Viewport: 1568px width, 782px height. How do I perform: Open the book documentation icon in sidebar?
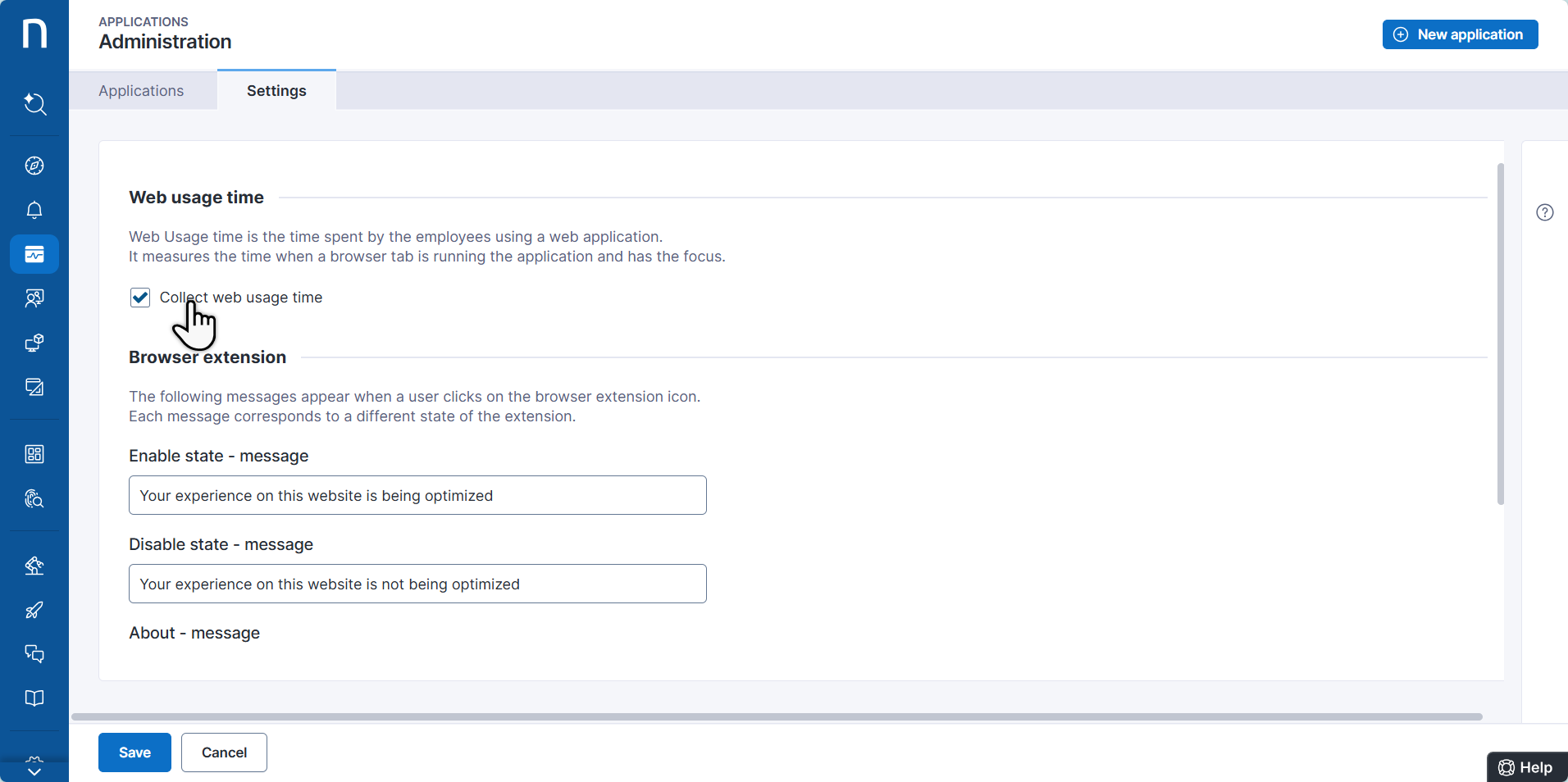[34, 698]
